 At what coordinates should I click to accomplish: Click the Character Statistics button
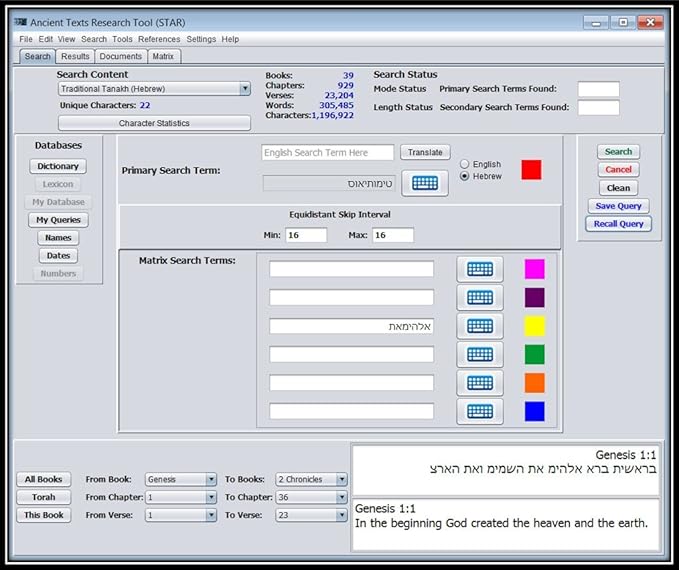154,123
